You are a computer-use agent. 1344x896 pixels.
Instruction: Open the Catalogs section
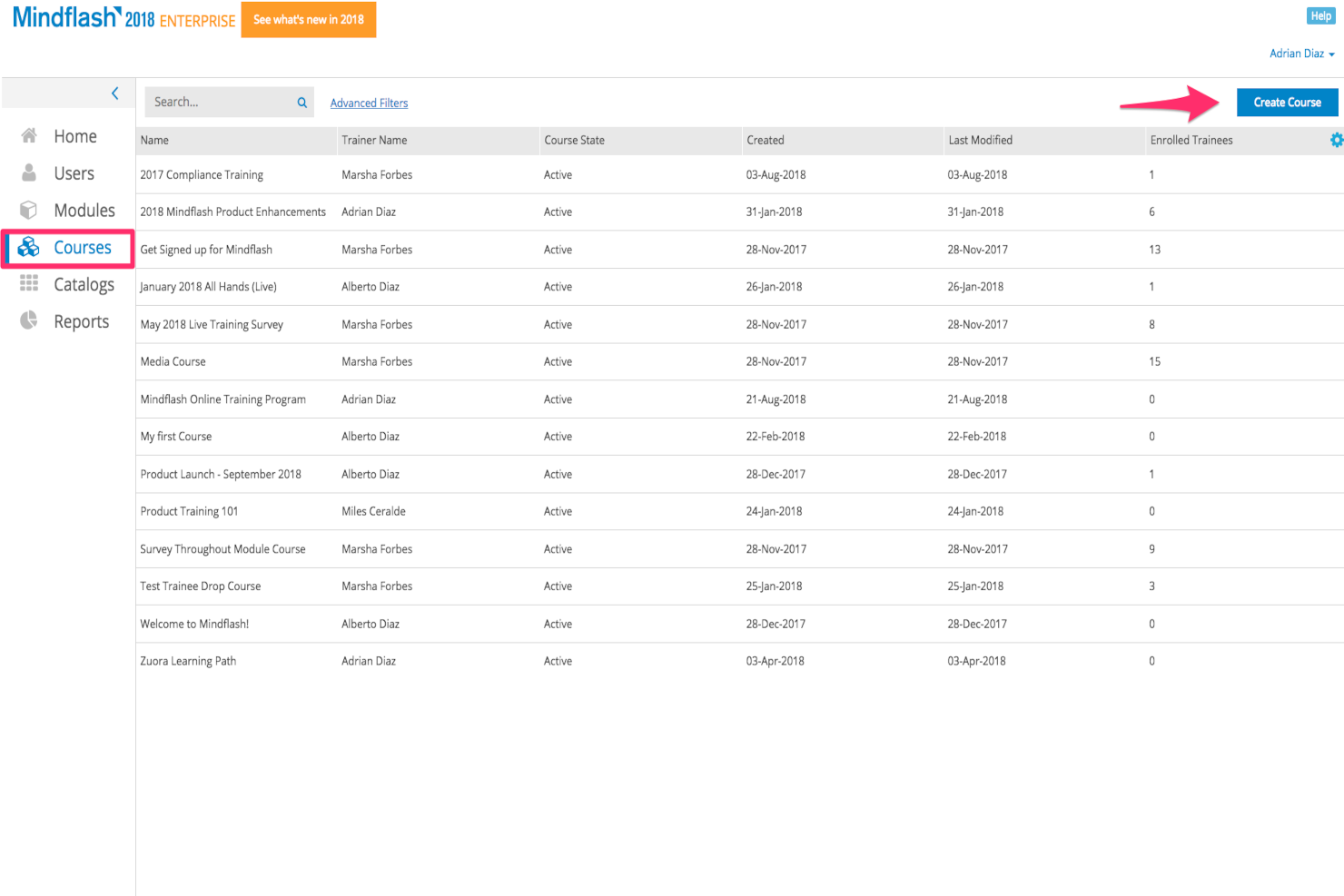coord(84,285)
